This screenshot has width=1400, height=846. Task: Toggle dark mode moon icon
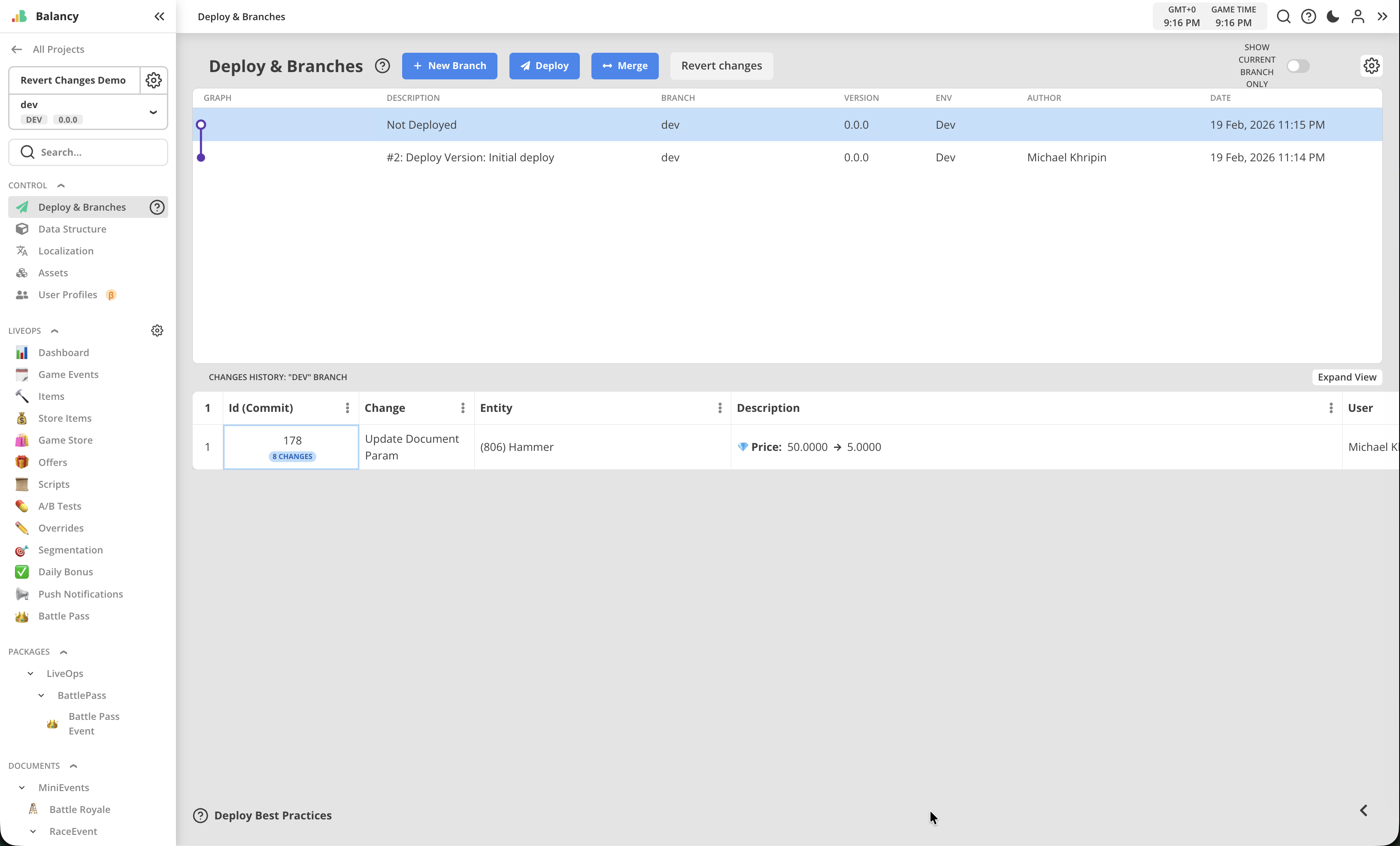tap(1332, 16)
